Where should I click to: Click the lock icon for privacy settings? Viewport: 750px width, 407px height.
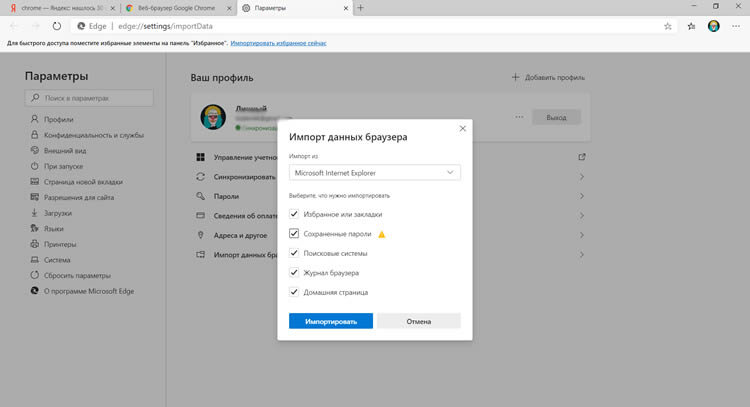34,135
